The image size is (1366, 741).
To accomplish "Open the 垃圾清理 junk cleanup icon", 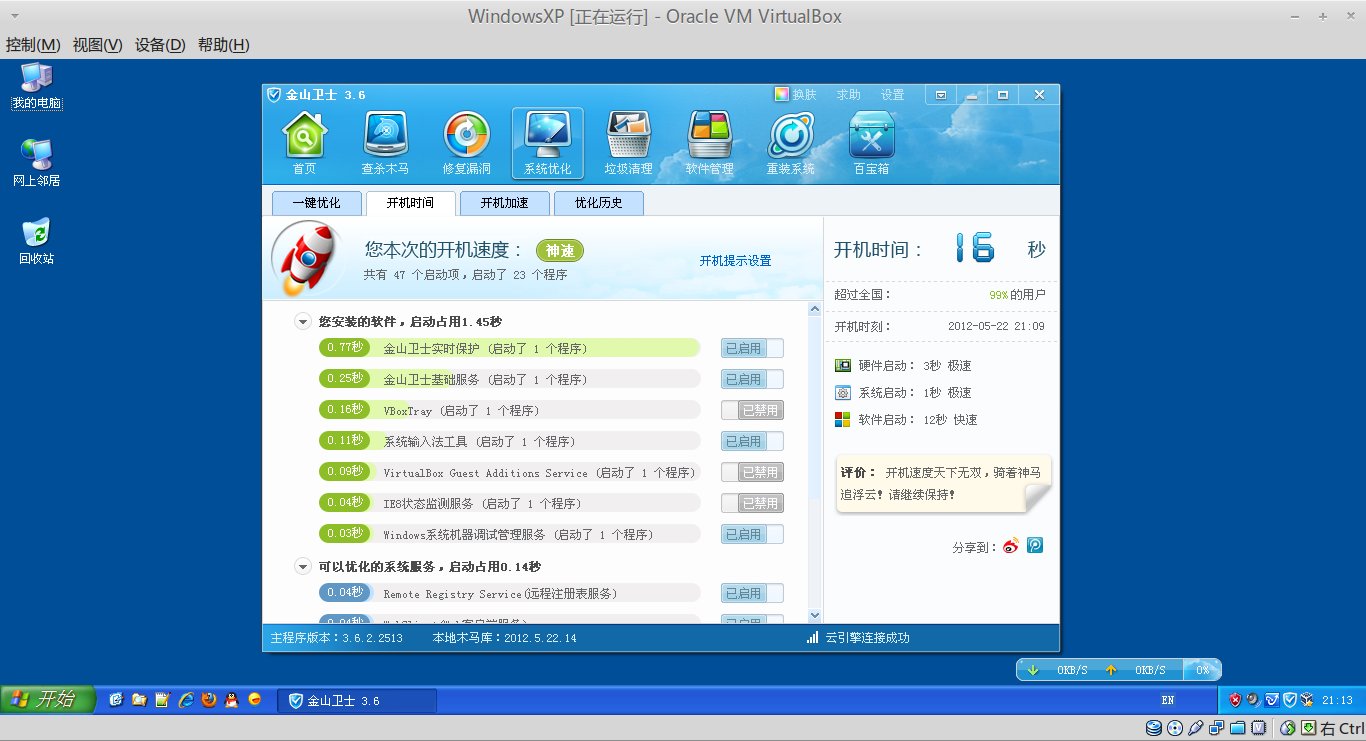I will 628,144.
